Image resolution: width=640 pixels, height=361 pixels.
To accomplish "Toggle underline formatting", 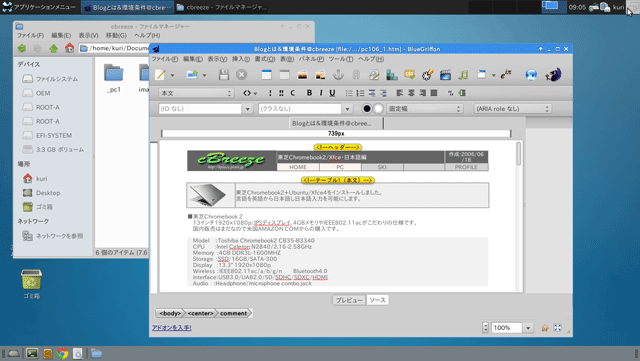I will tap(332, 93).
